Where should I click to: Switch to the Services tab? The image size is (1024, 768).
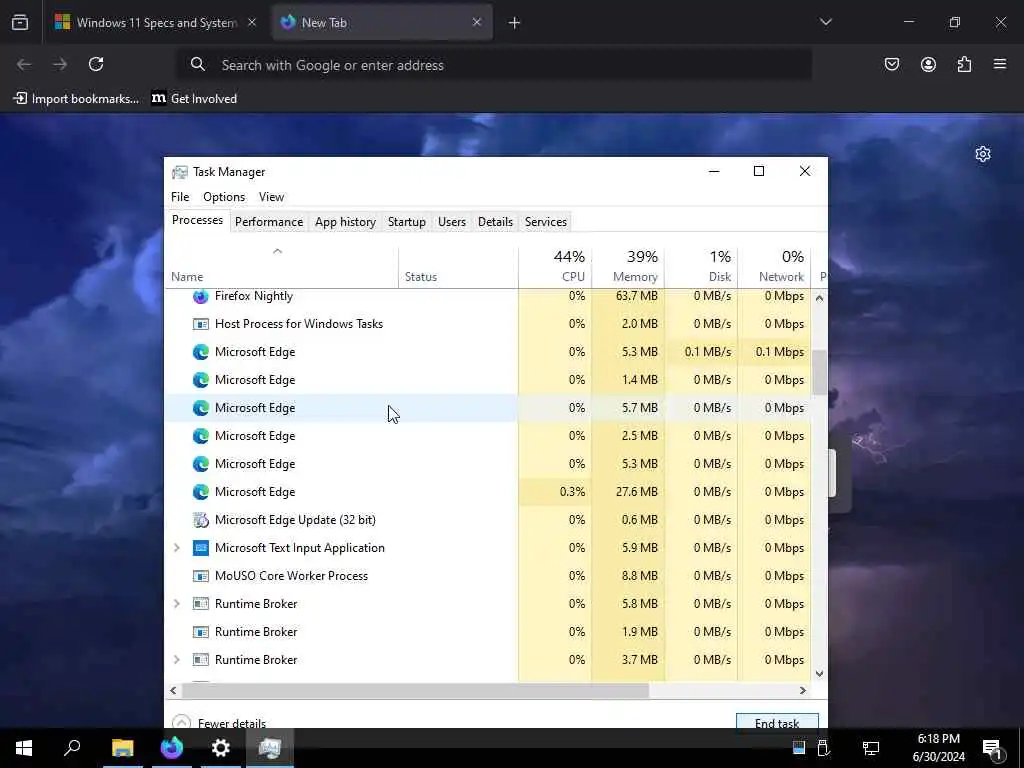pyautogui.click(x=546, y=222)
